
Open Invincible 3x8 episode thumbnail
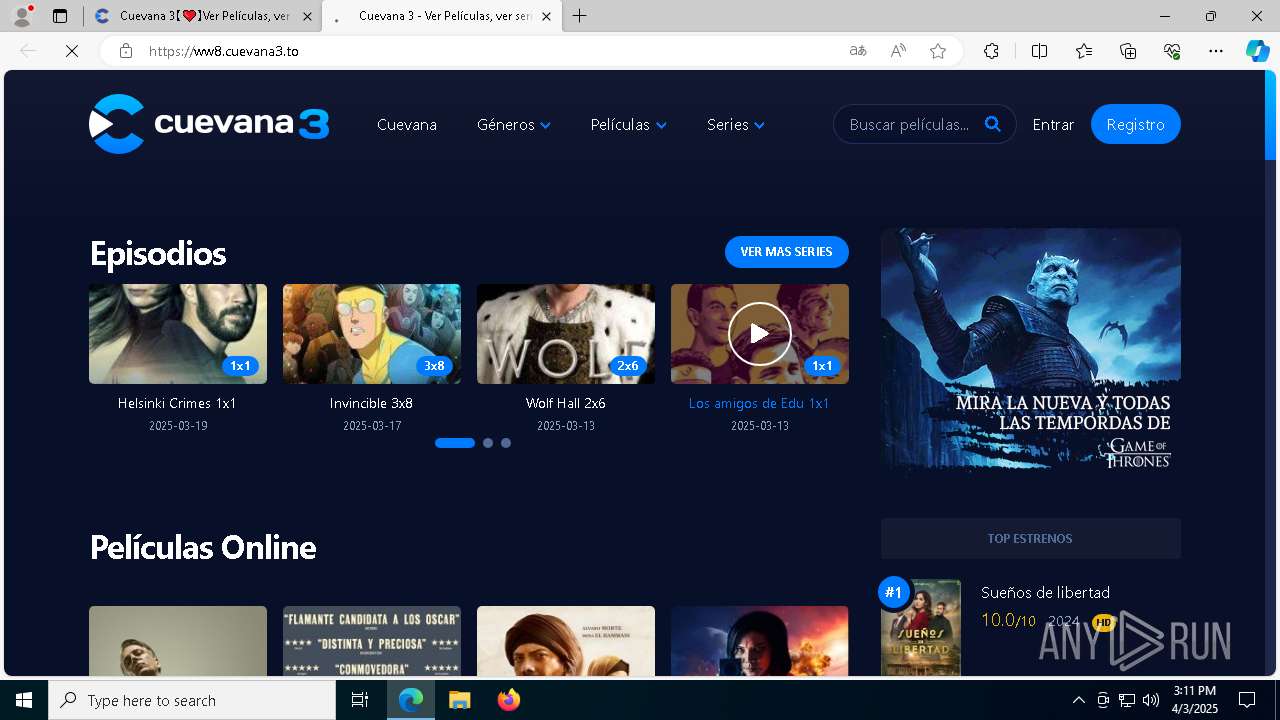tap(372, 334)
